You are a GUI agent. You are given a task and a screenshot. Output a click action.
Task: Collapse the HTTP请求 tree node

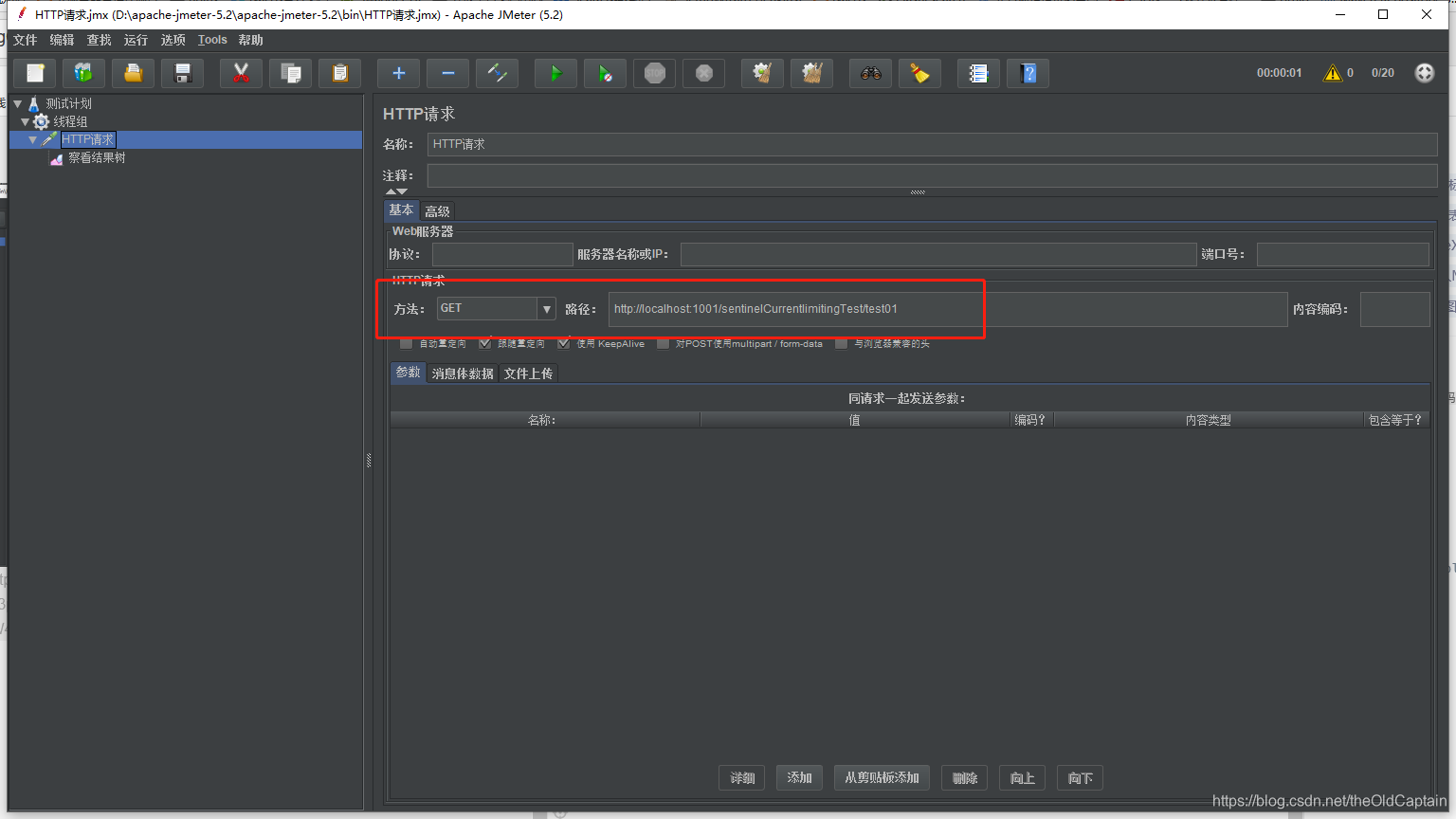pos(33,139)
